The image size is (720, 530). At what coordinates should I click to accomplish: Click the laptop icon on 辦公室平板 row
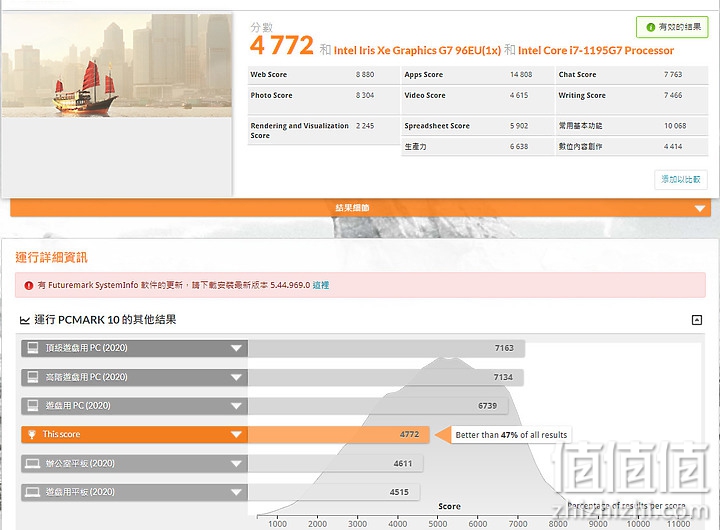(x=33, y=463)
